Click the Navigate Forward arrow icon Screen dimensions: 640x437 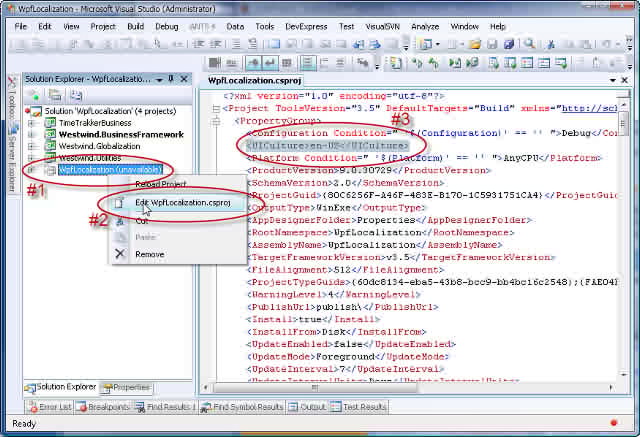(x=375, y=44)
